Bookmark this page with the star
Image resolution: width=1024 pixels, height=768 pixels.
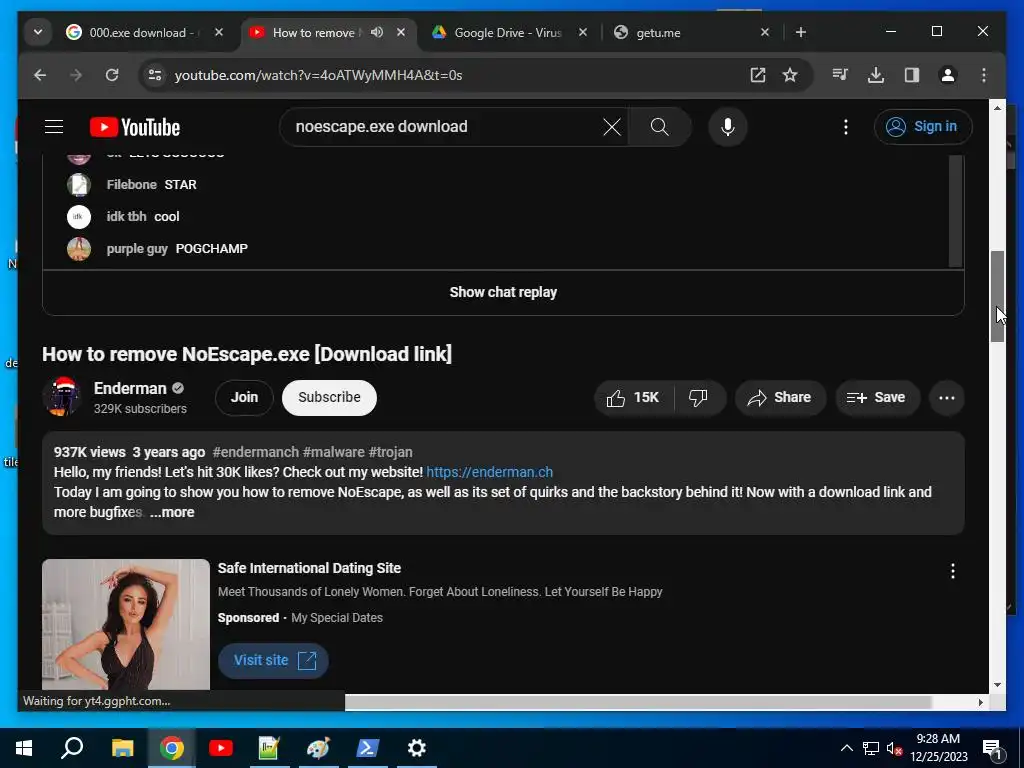coord(790,75)
